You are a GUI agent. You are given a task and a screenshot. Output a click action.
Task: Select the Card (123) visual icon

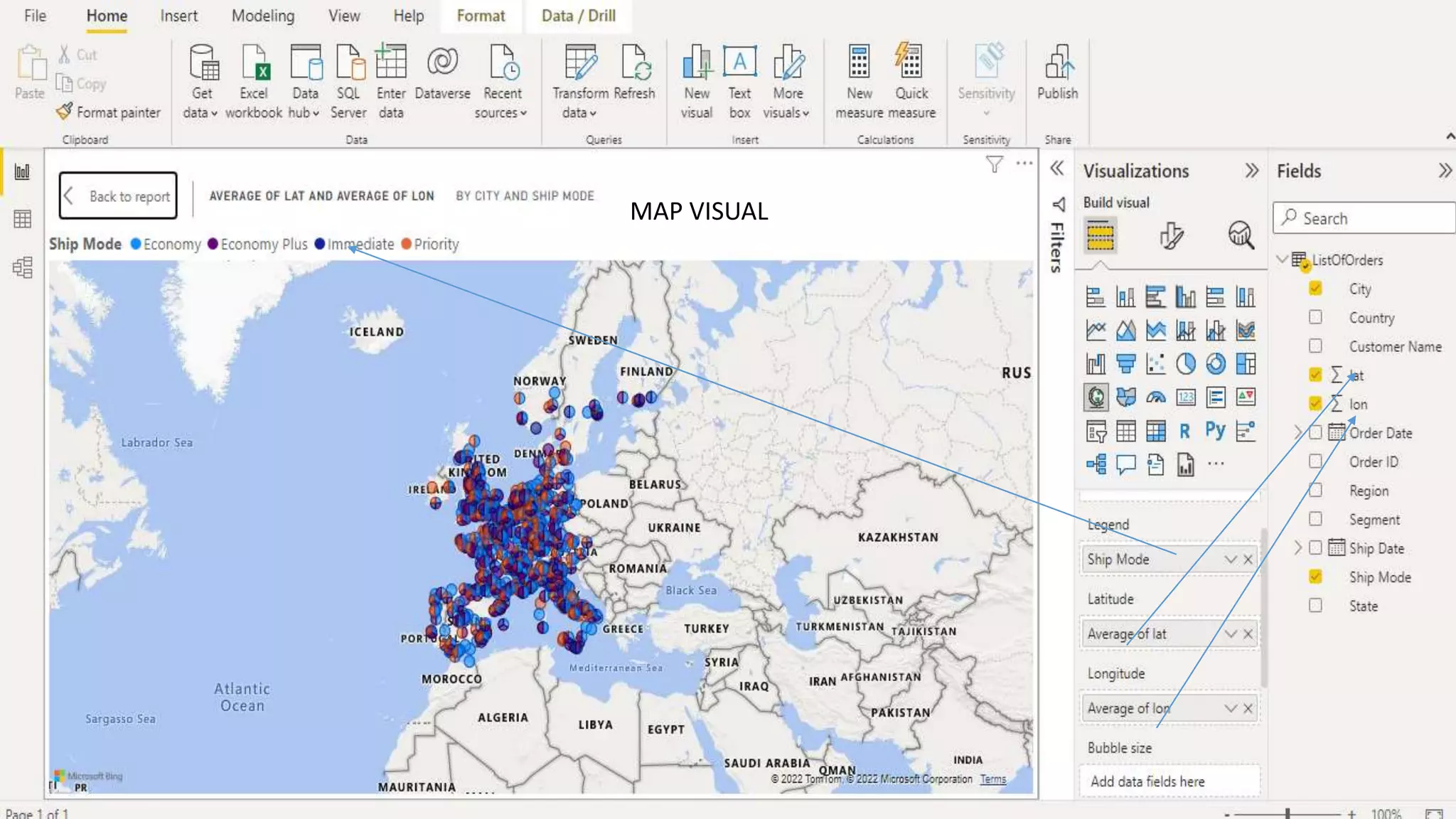point(1186,397)
